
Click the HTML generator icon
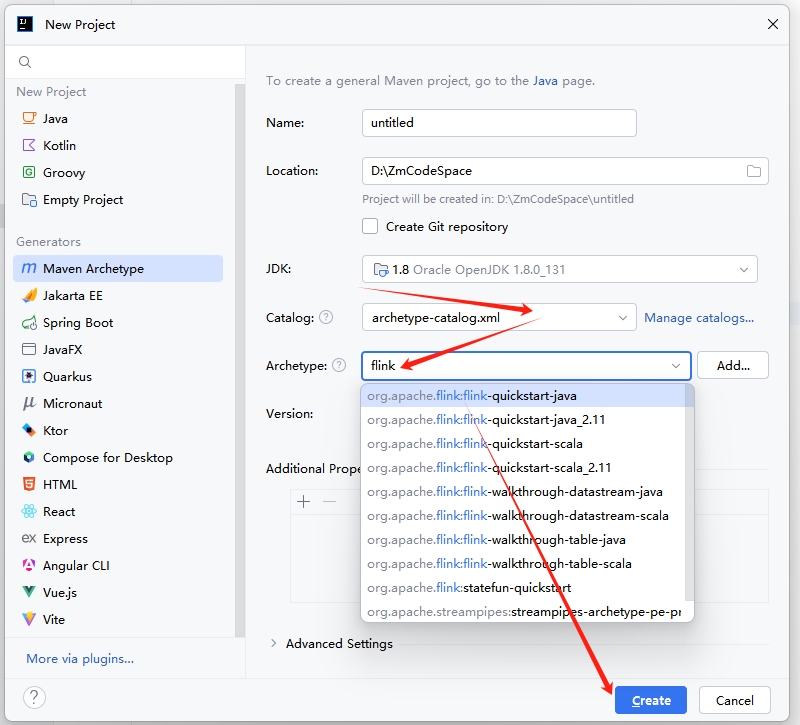click(x=29, y=484)
